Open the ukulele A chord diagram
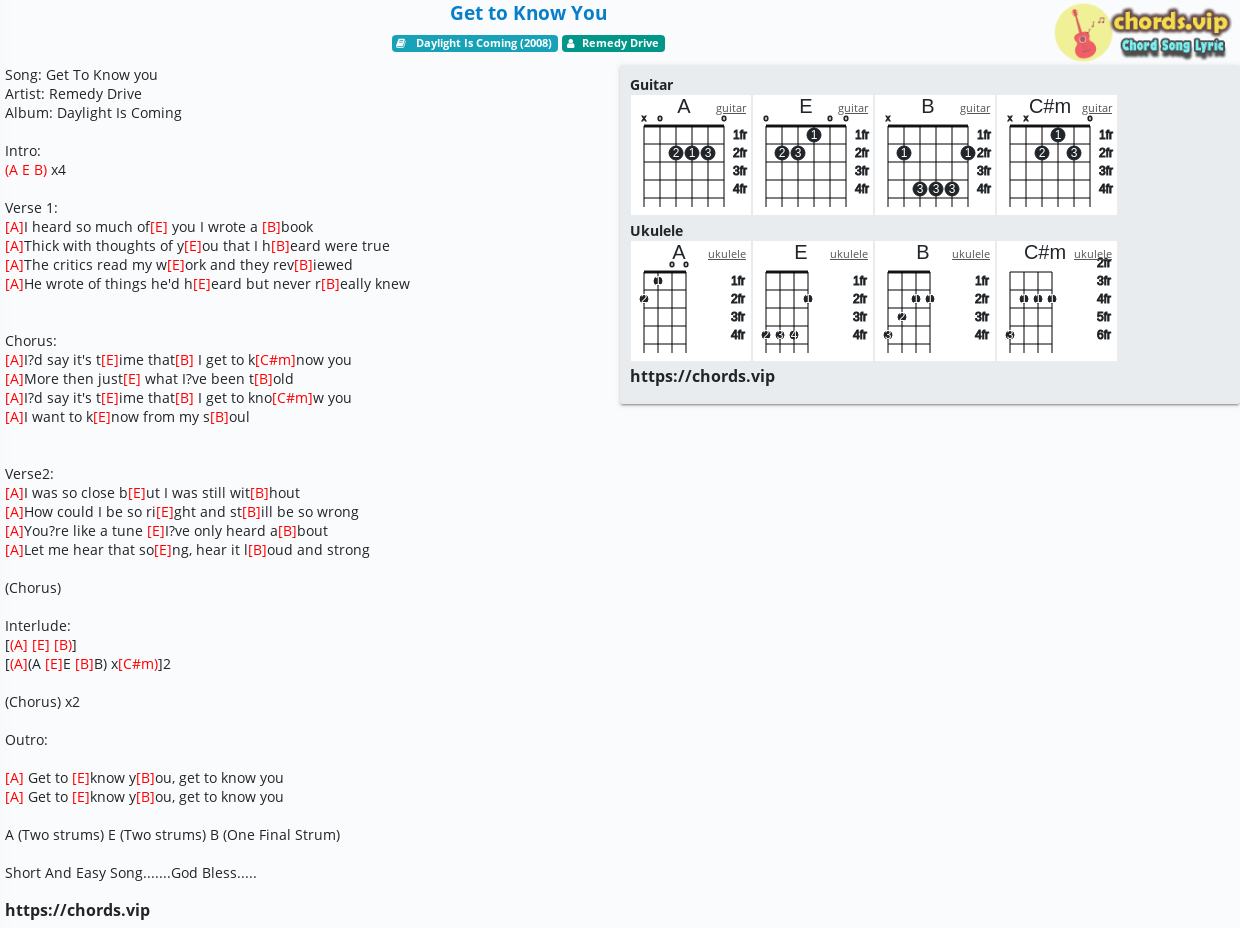Screen dimensions: 1240x928 pos(691,301)
